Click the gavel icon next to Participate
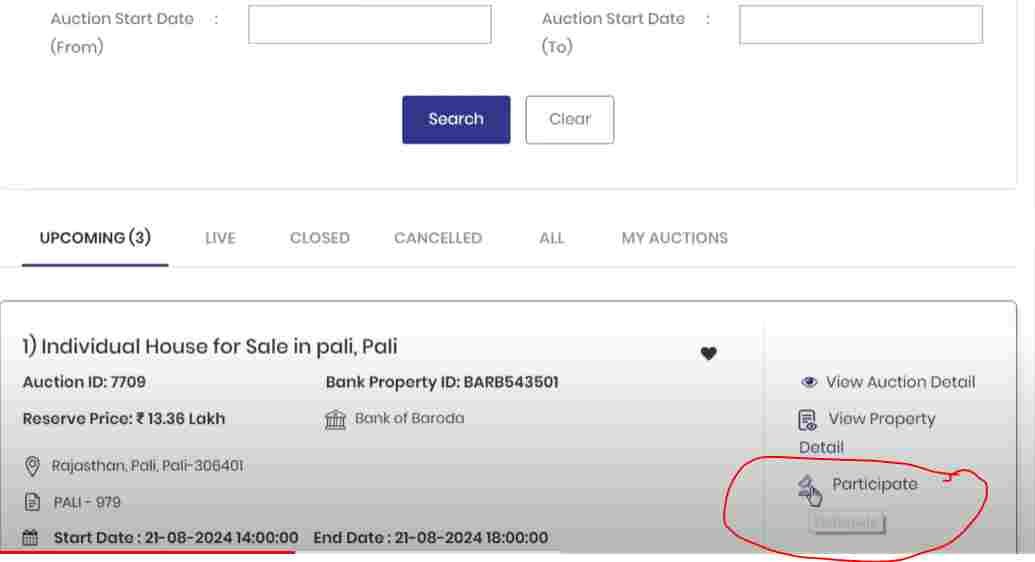1035x562 pixels. [809, 490]
